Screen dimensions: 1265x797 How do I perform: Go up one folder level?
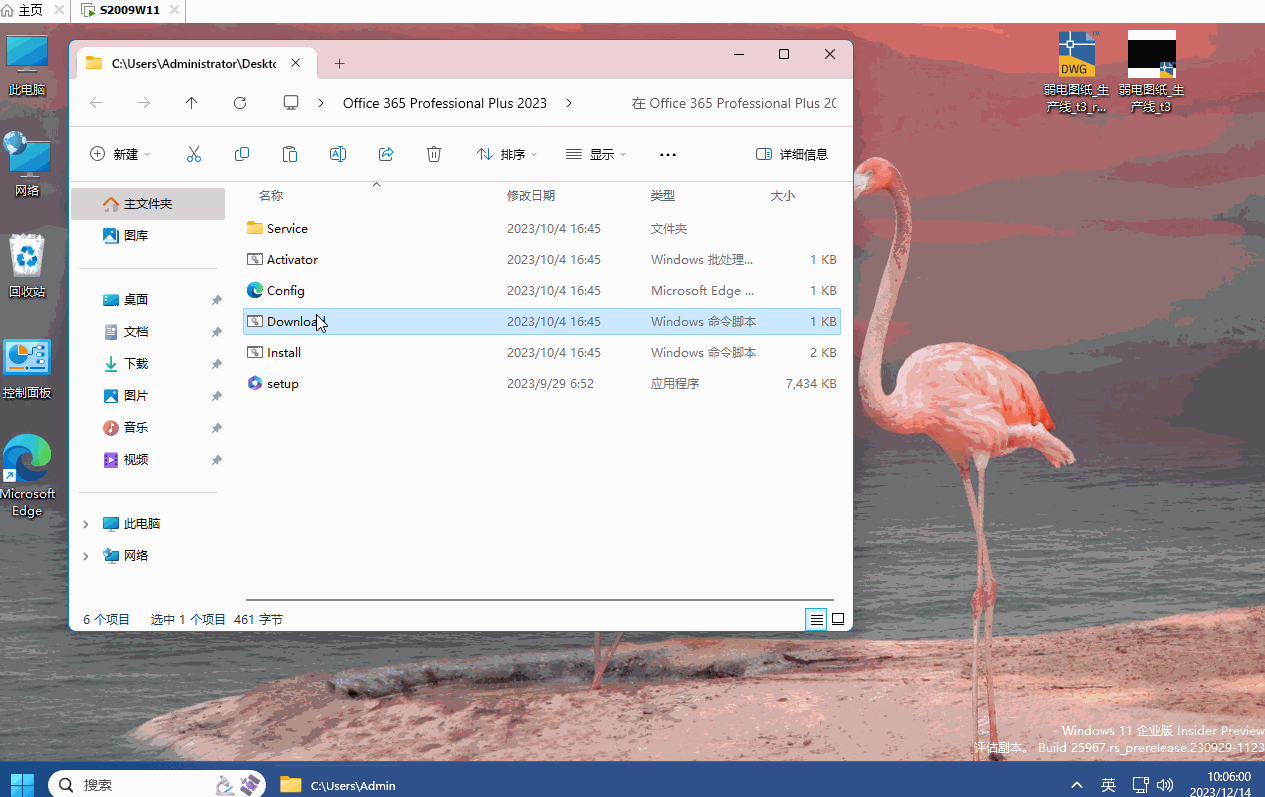click(x=192, y=103)
